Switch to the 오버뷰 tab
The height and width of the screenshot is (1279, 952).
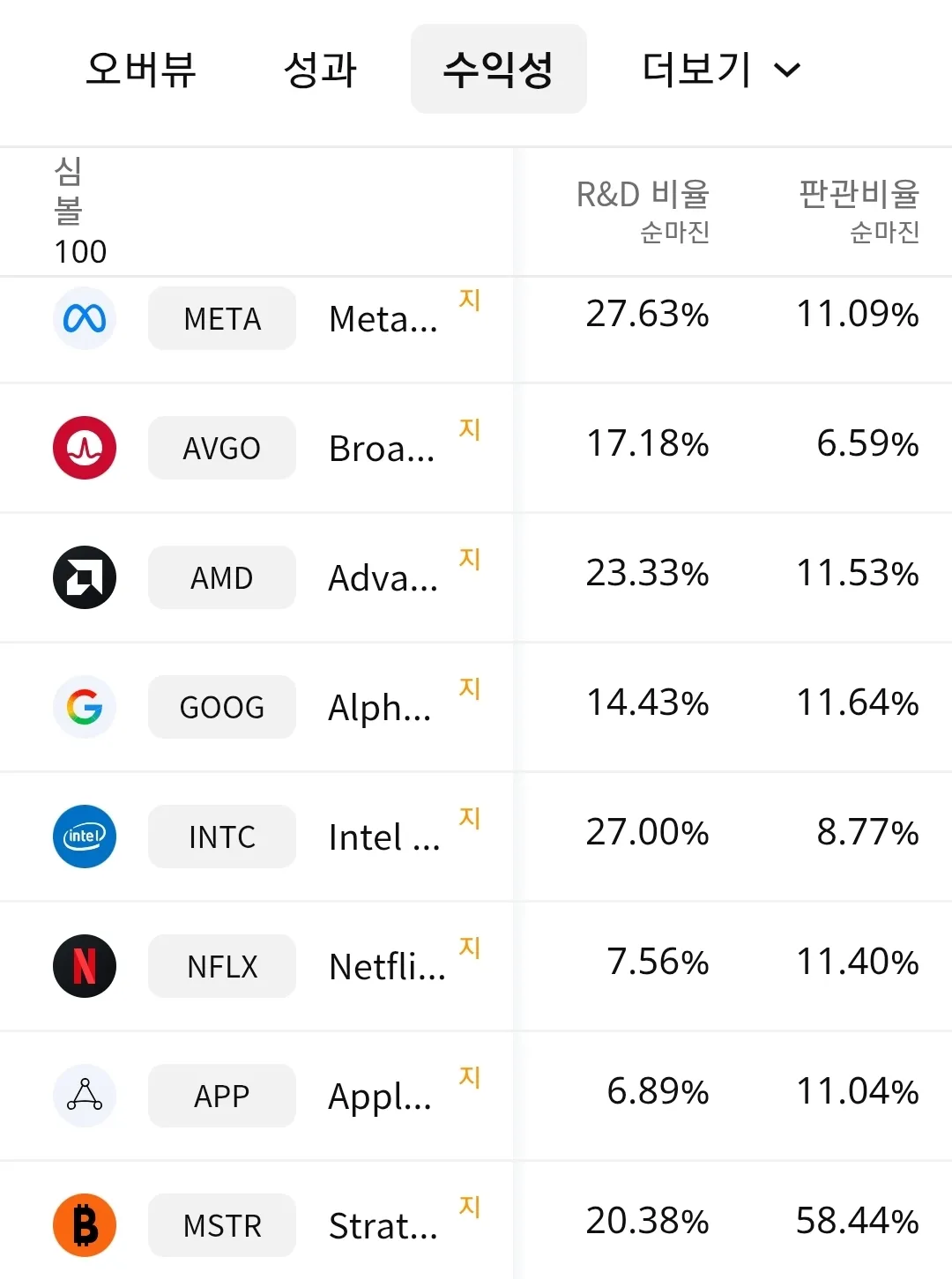[141, 69]
